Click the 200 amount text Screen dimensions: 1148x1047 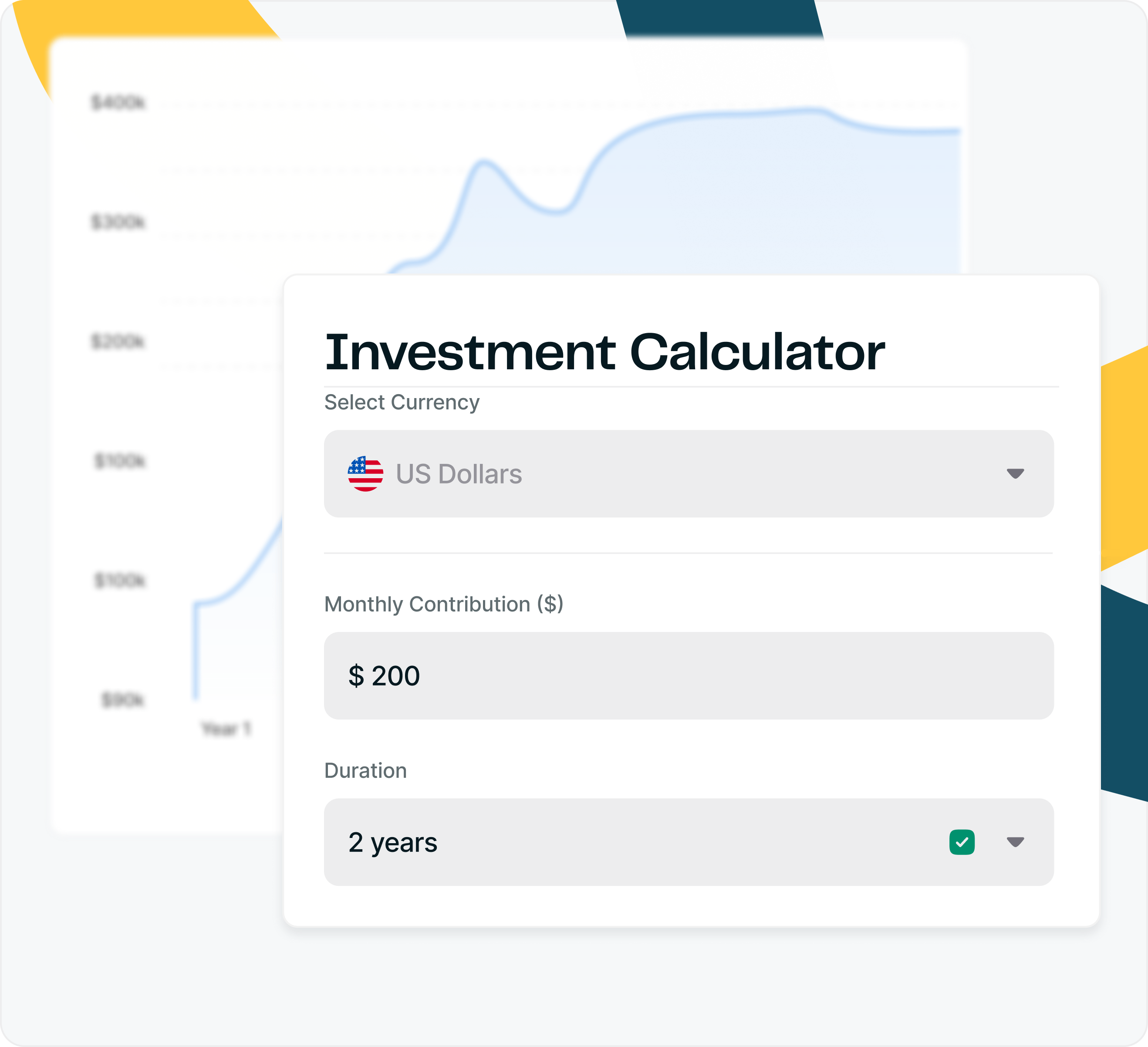click(x=396, y=676)
